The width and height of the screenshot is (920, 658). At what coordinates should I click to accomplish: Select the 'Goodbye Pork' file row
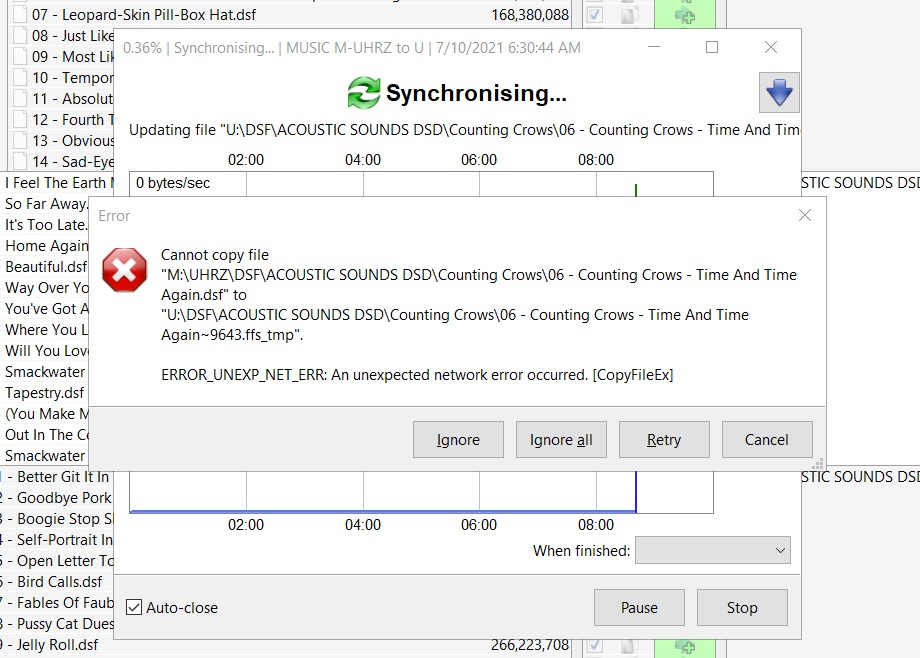(58, 498)
